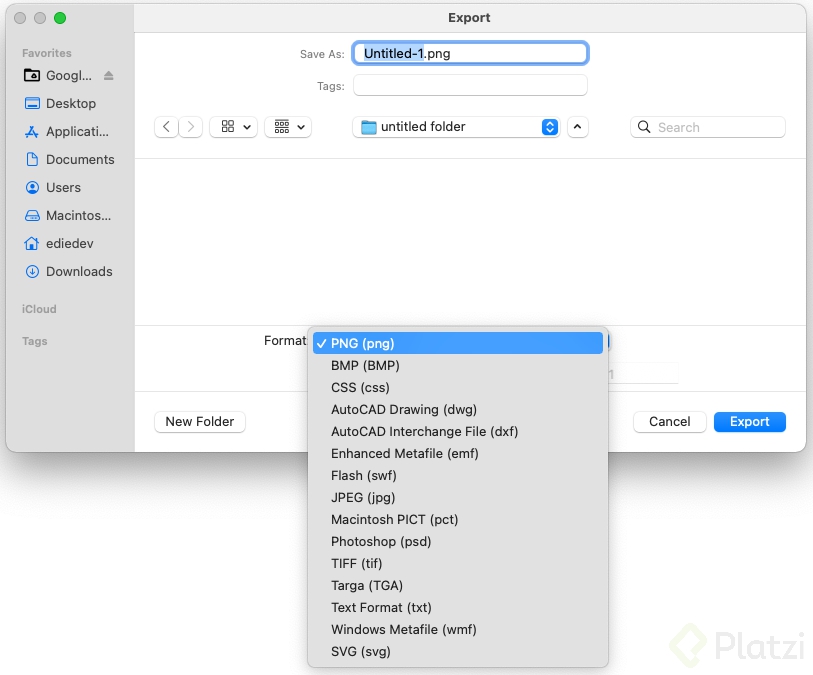Click the Applications icon in Favorites

point(32,132)
